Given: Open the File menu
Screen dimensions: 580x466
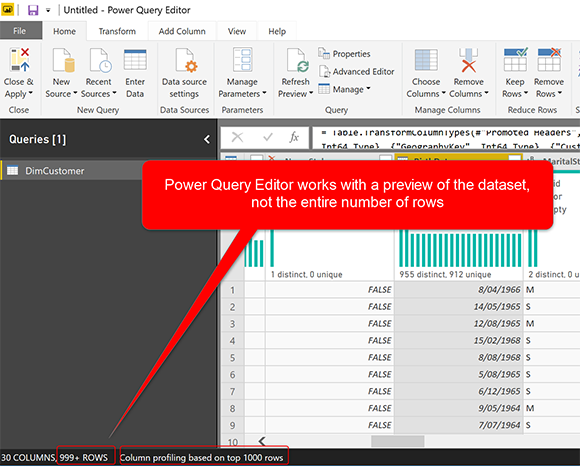Looking at the screenshot, I should point(20,31).
